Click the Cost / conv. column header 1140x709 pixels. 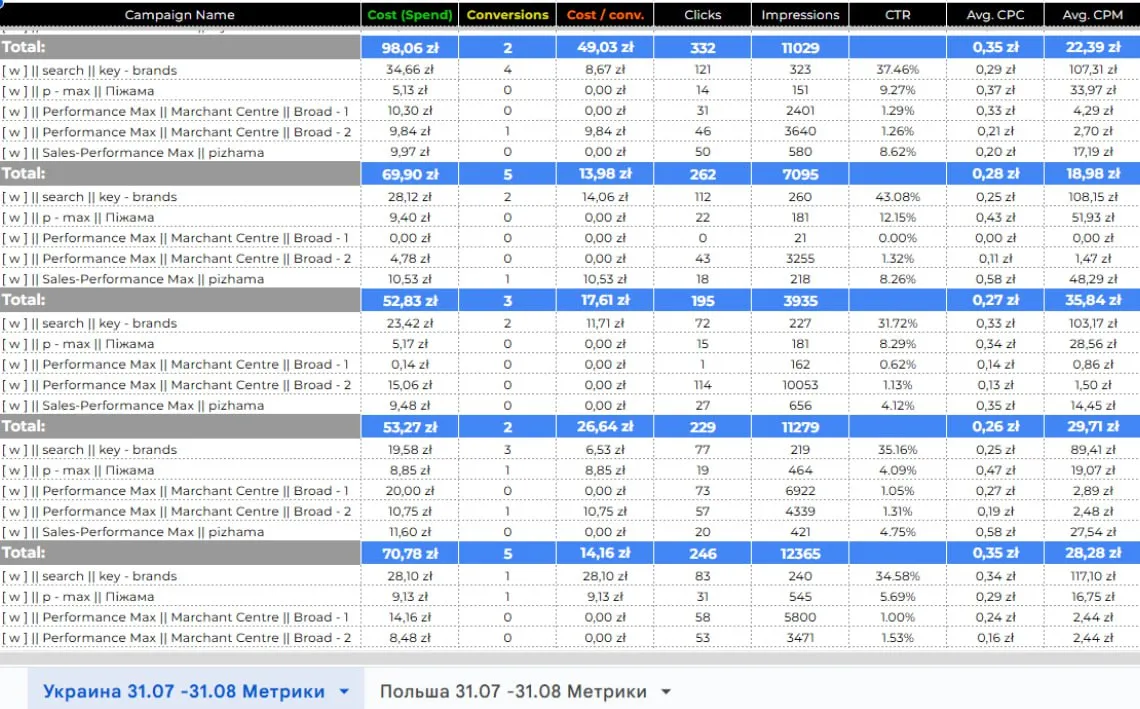click(x=605, y=15)
